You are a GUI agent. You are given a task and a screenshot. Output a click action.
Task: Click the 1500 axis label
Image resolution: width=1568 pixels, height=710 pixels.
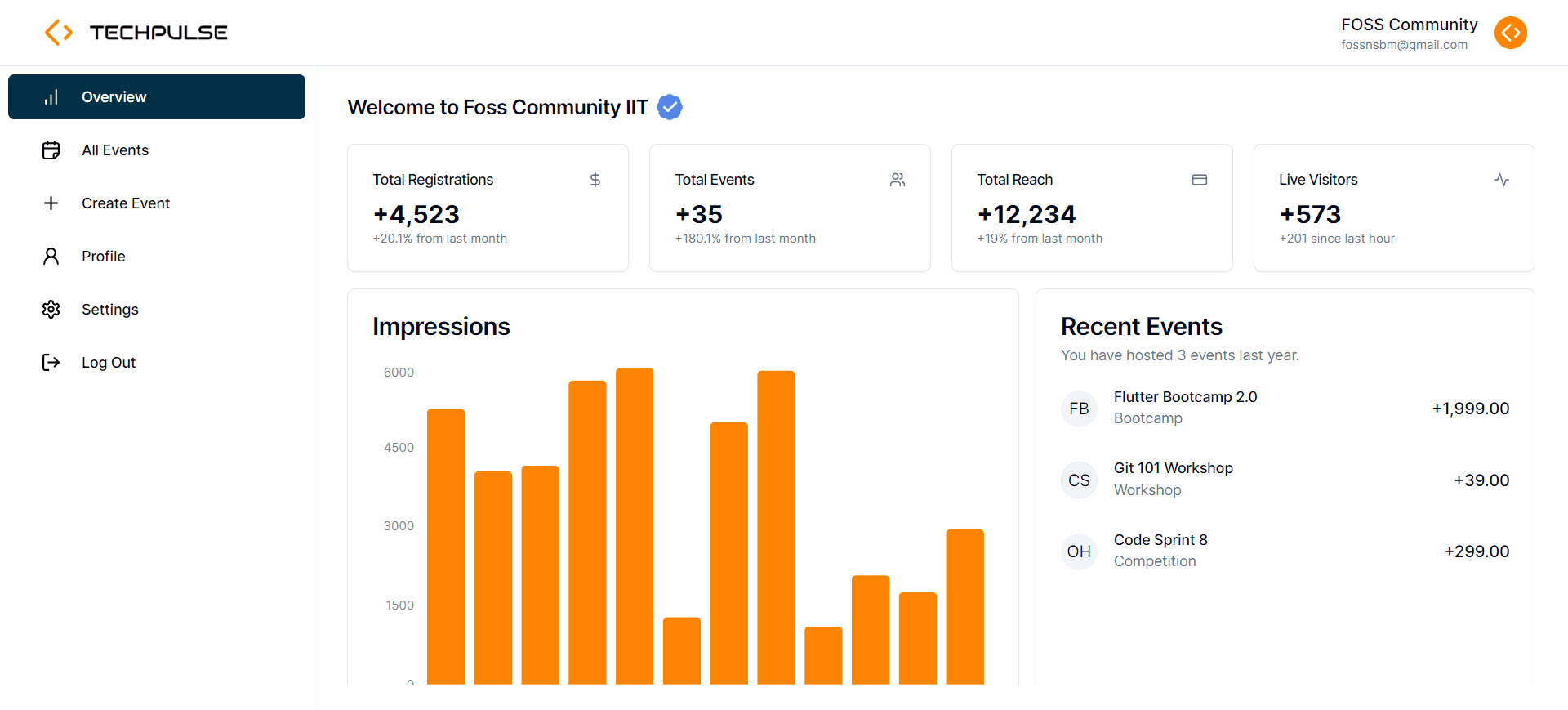coord(399,605)
